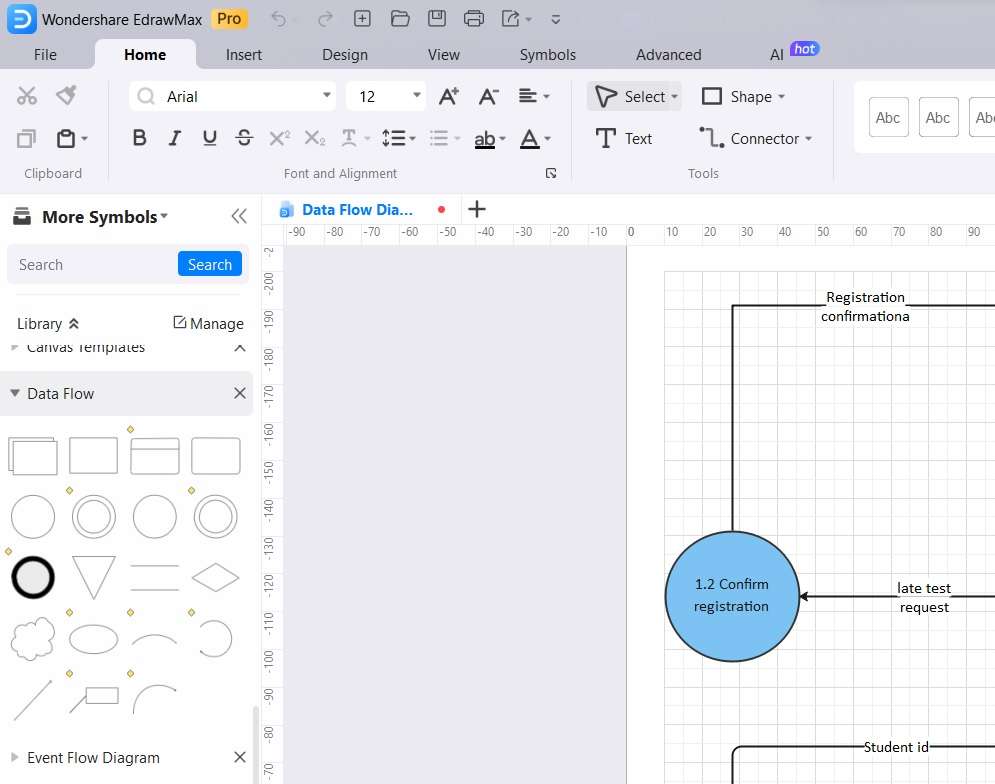
Task: Toggle Italic formatting
Action: coord(175,138)
